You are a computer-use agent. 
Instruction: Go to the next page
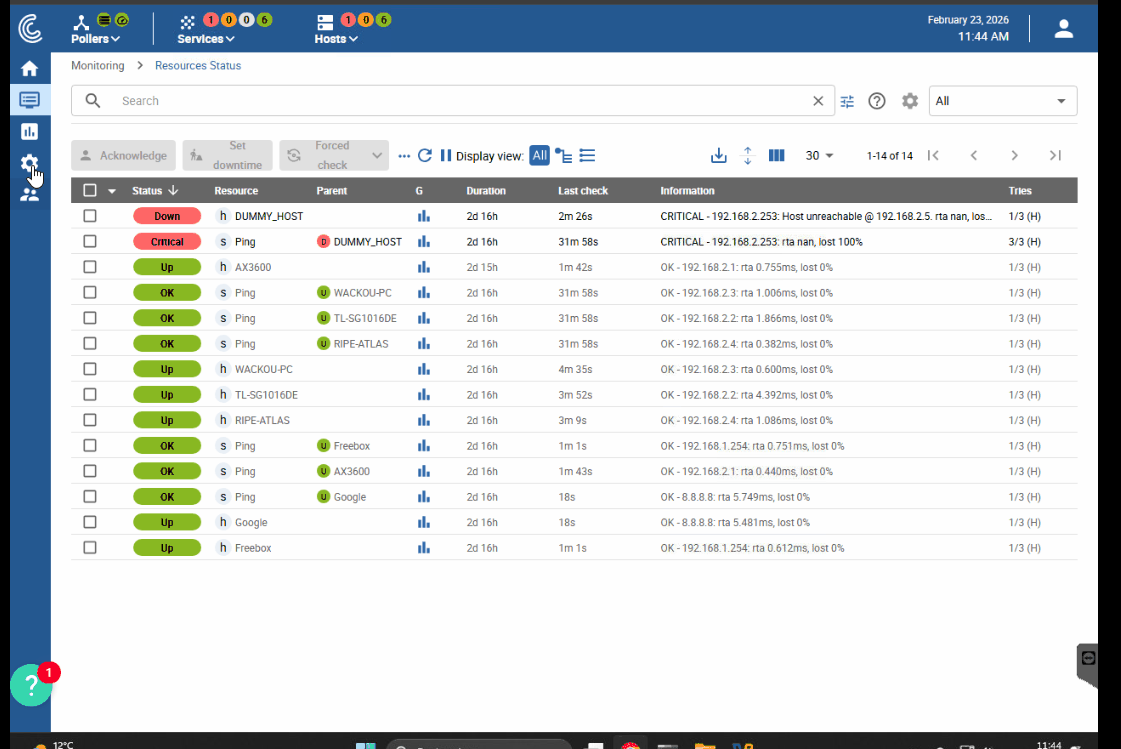[1014, 155]
